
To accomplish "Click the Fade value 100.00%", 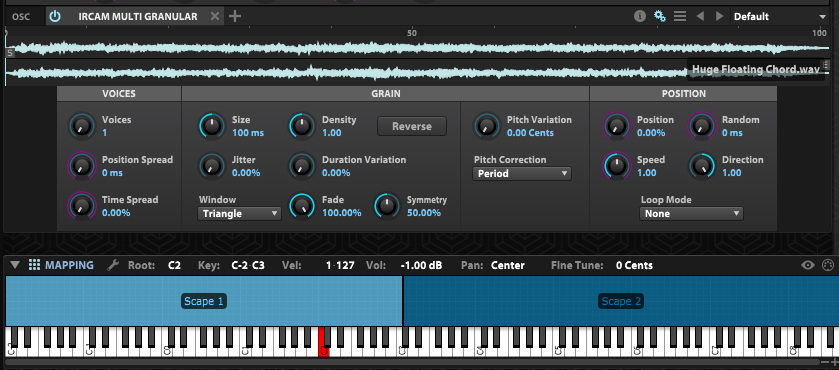I will click(341, 213).
